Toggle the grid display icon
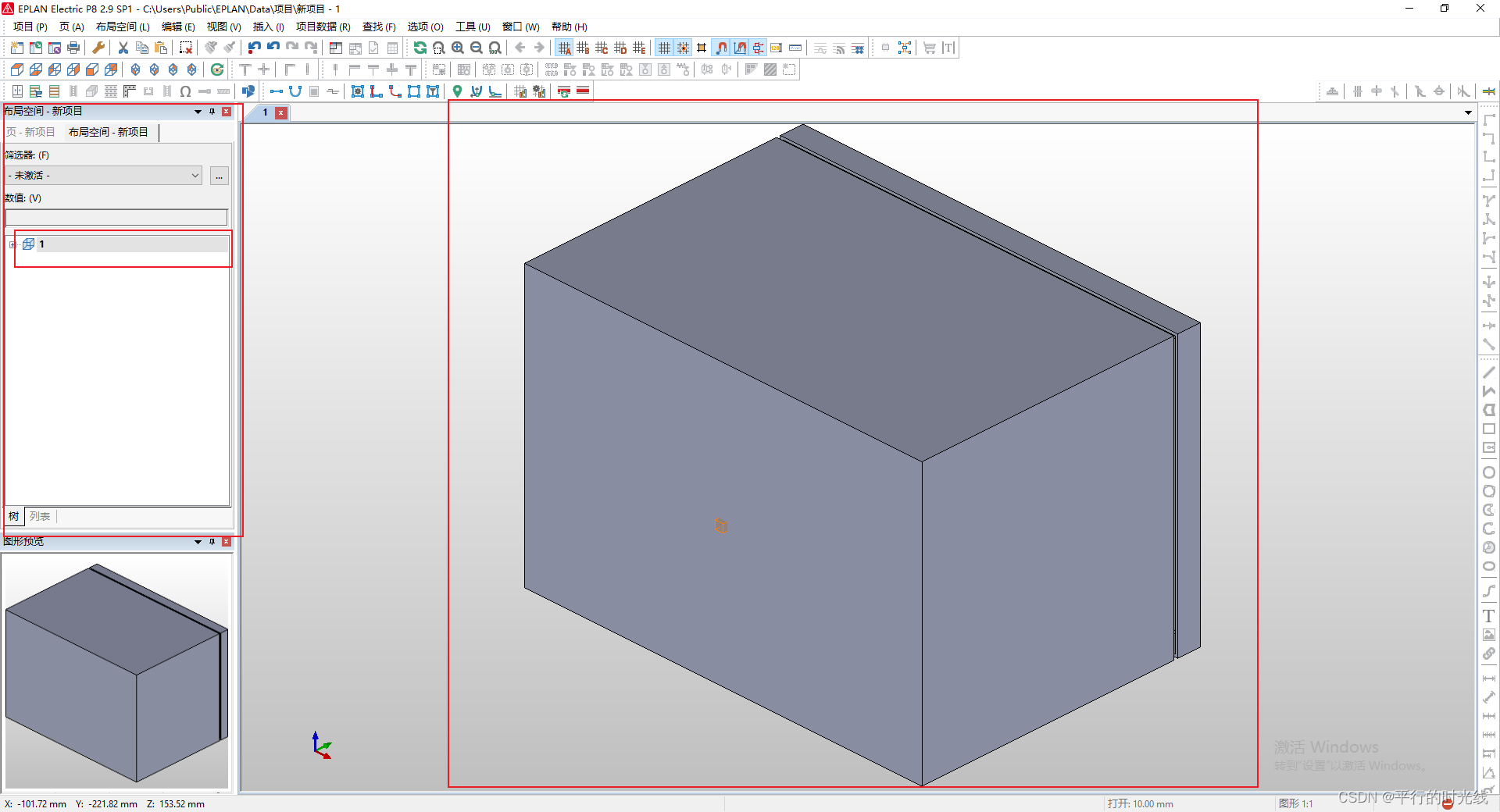The width and height of the screenshot is (1500, 812). 664,47
